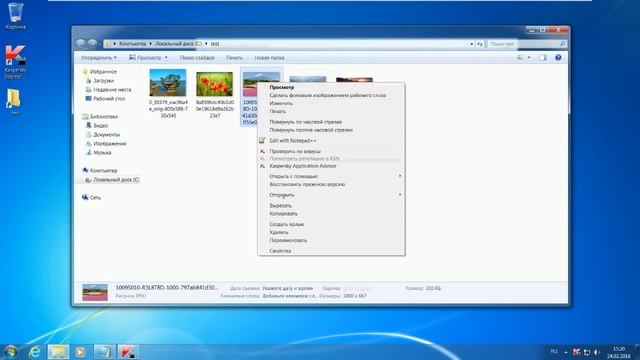This screenshot has width=640, height=360.
Task: Expand the Отправить submenu
Action: point(331,195)
